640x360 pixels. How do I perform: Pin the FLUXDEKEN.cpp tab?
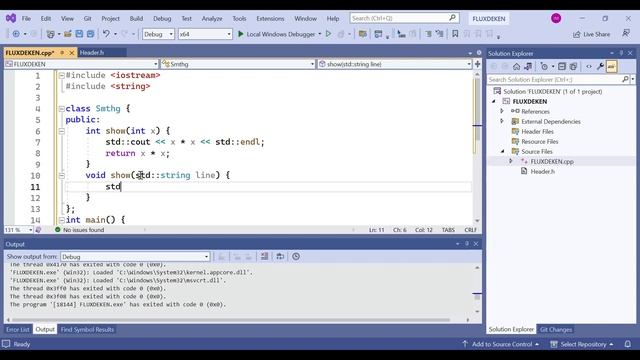click(62, 53)
